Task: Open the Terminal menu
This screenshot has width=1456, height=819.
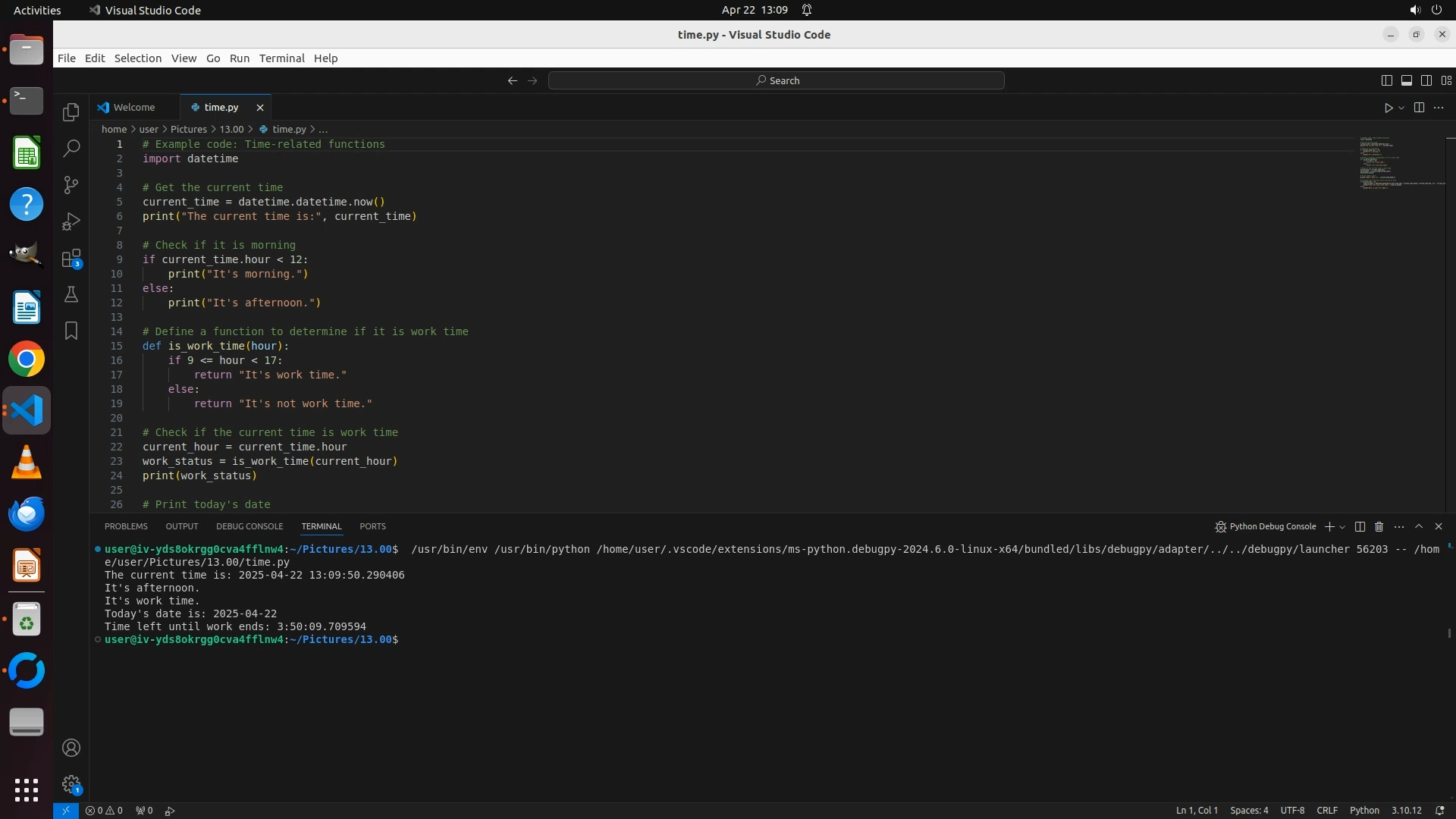Action: [281, 58]
